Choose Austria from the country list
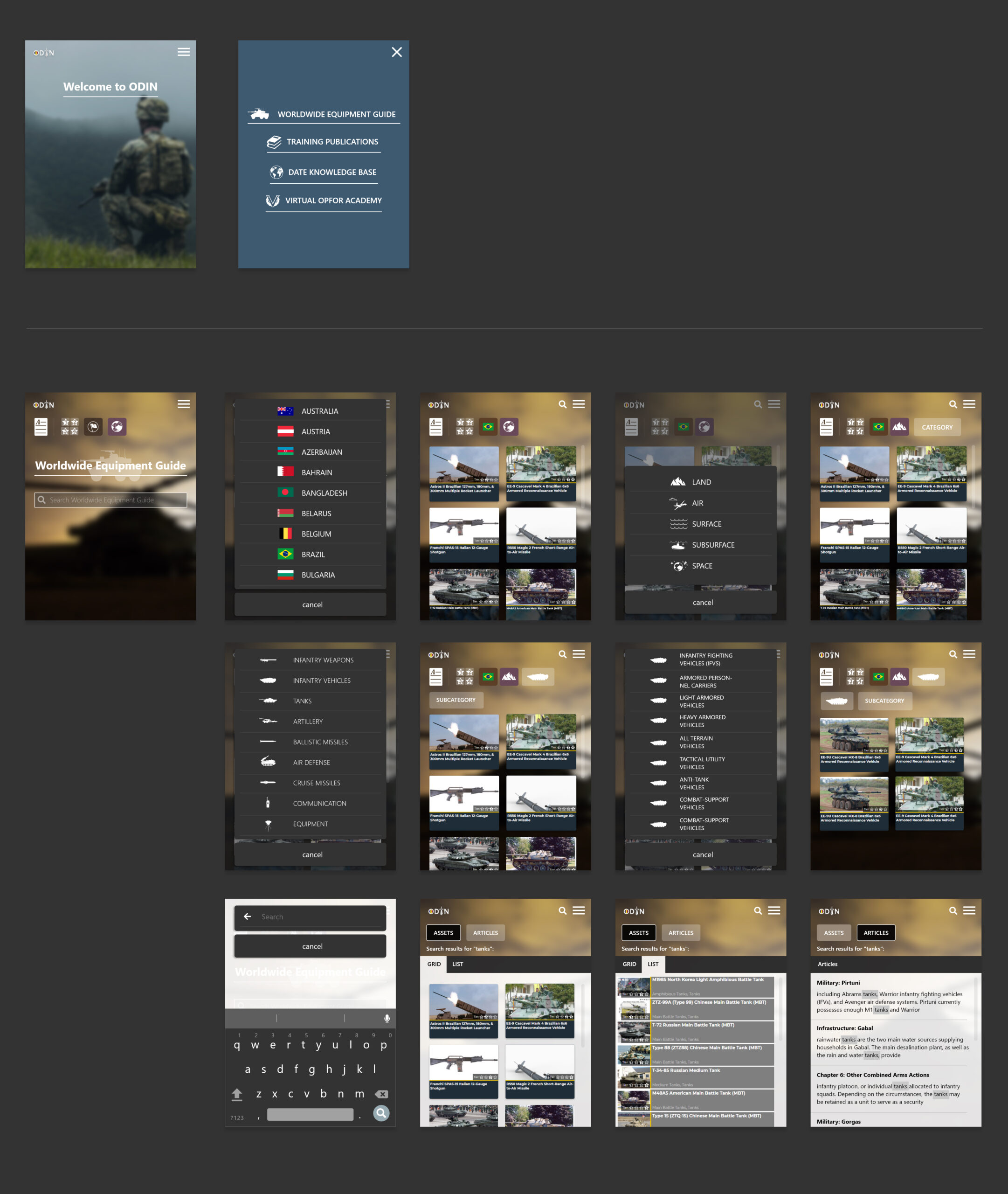The height and width of the screenshot is (1194, 1008). tap(310, 431)
